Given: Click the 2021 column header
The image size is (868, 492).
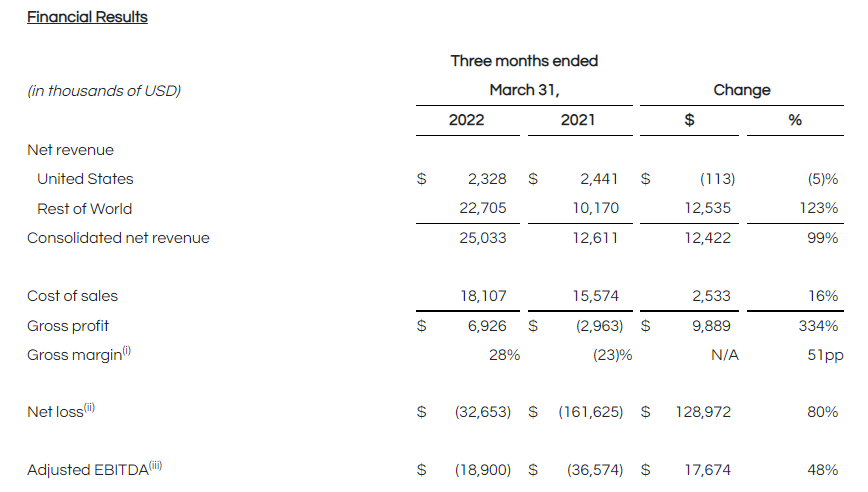Looking at the screenshot, I should (577, 120).
